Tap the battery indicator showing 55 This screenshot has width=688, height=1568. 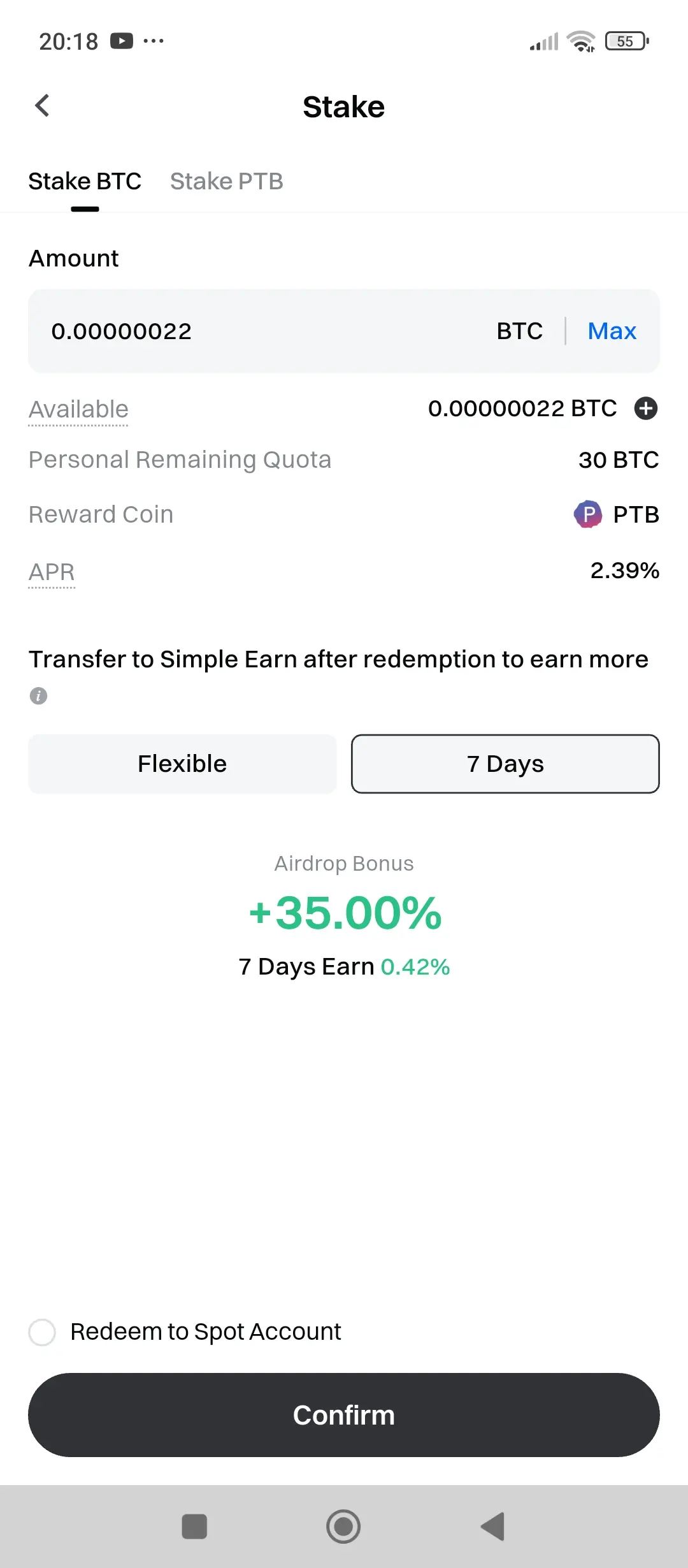(x=627, y=41)
